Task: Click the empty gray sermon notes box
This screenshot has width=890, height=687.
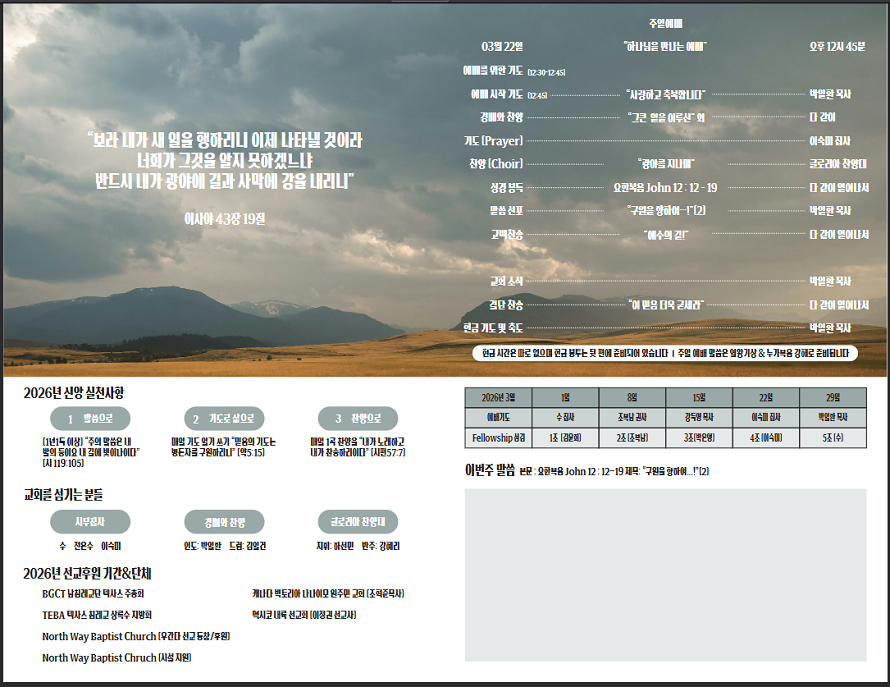Action: 666,575
